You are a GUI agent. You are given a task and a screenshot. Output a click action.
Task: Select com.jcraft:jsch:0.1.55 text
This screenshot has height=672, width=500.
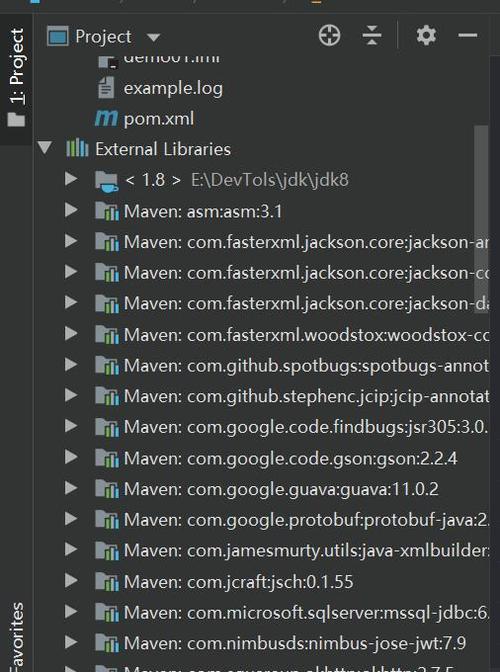pos(238,582)
